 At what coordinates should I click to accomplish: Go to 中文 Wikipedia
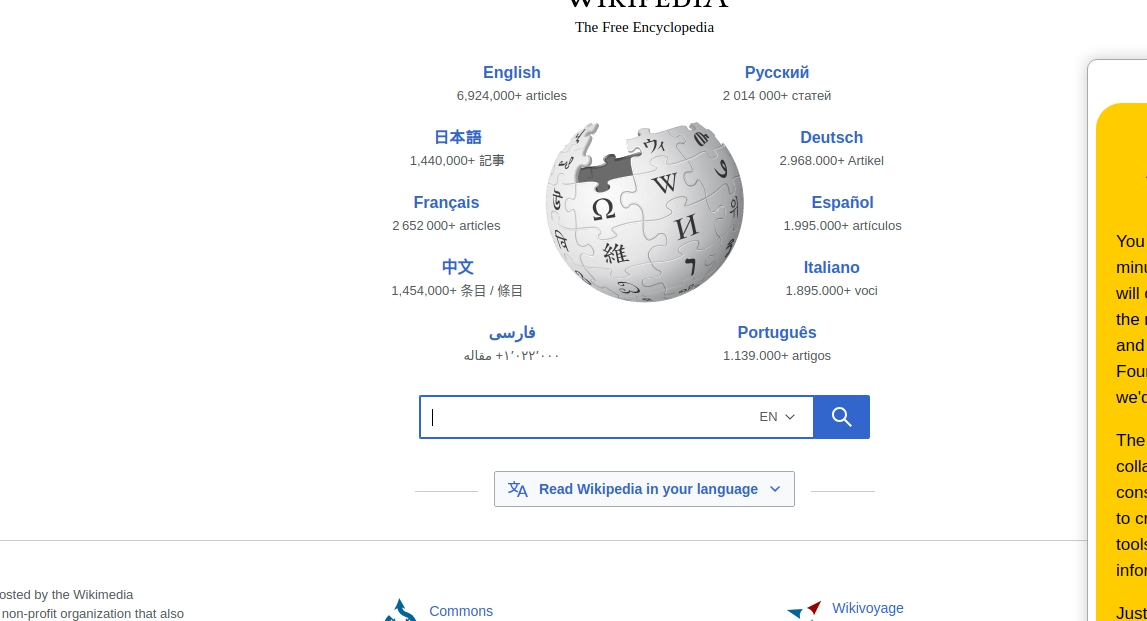[458, 268]
